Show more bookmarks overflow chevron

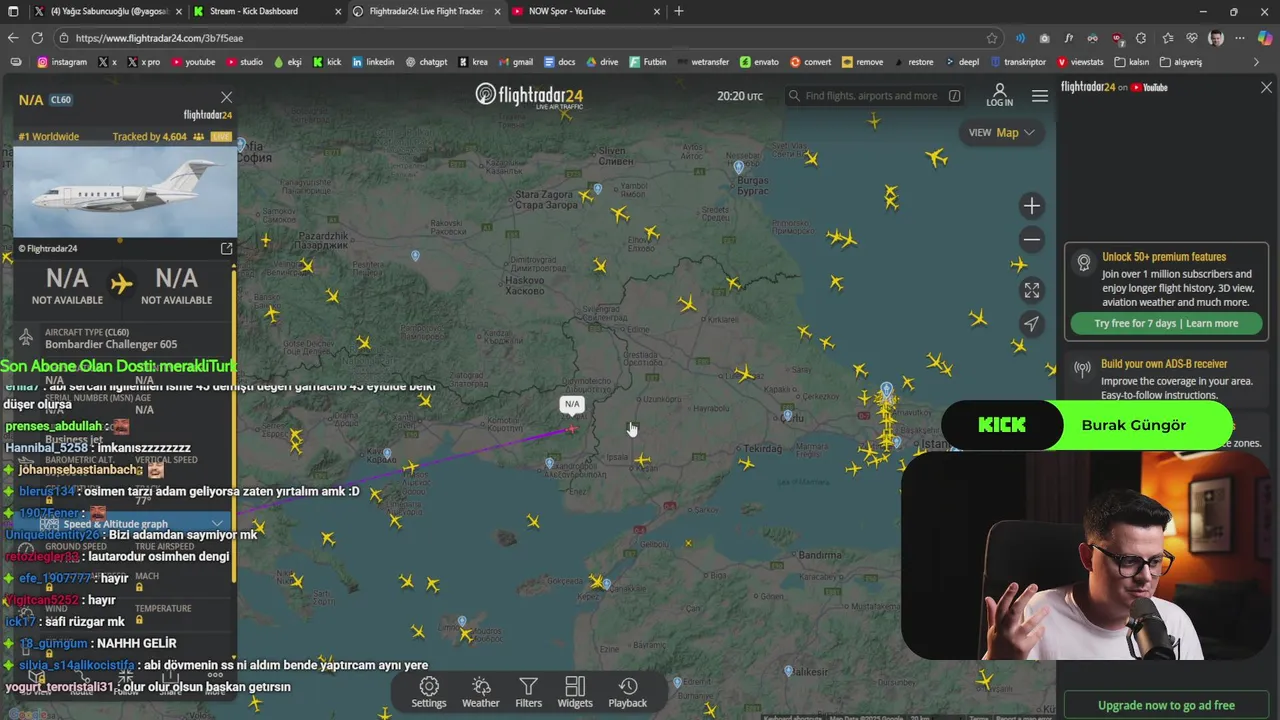click(1257, 62)
